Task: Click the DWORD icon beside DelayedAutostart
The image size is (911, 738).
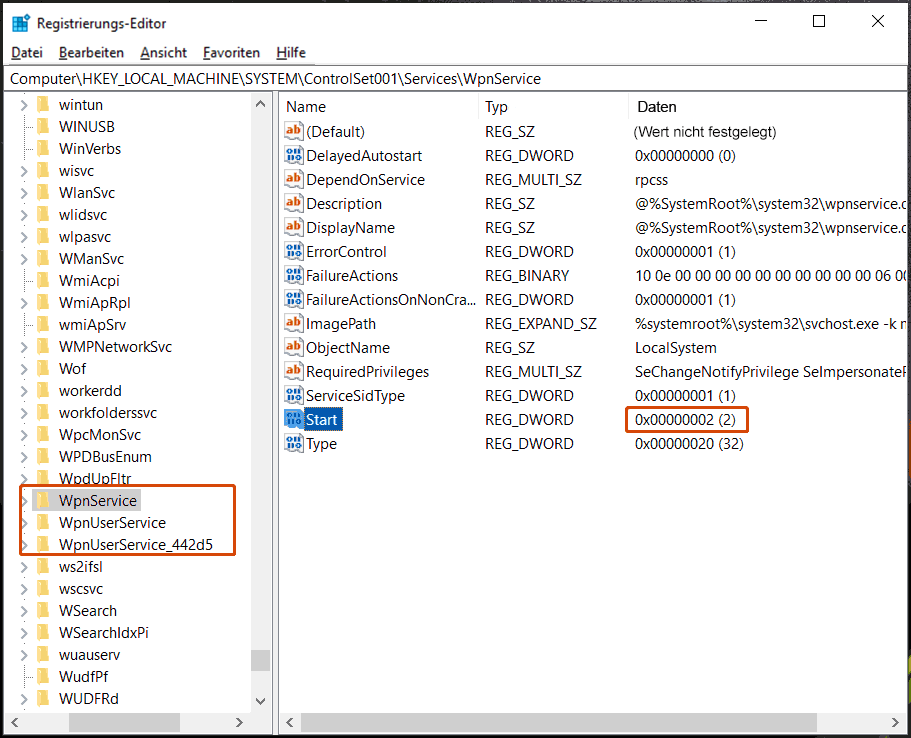Action: click(x=293, y=155)
